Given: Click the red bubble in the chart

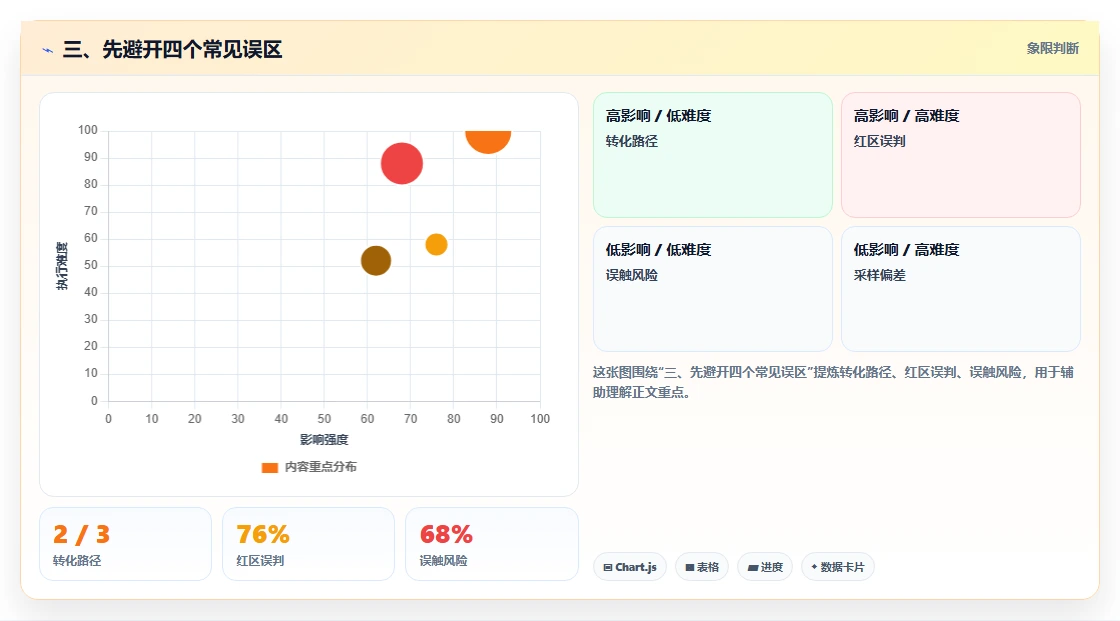Looking at the screenshot, I should [401, 164].
